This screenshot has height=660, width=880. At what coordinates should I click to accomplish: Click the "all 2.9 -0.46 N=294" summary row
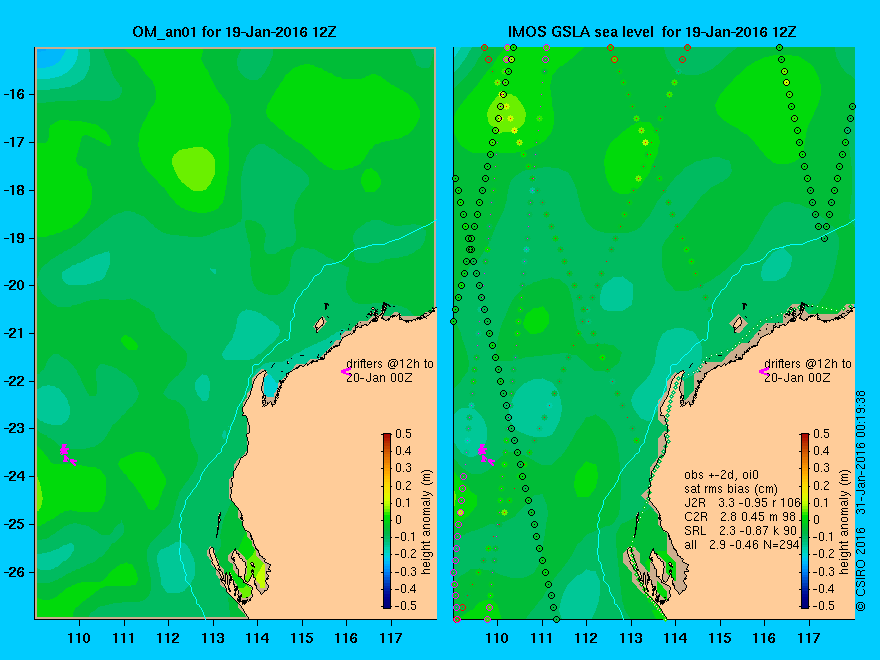[741, 545]
